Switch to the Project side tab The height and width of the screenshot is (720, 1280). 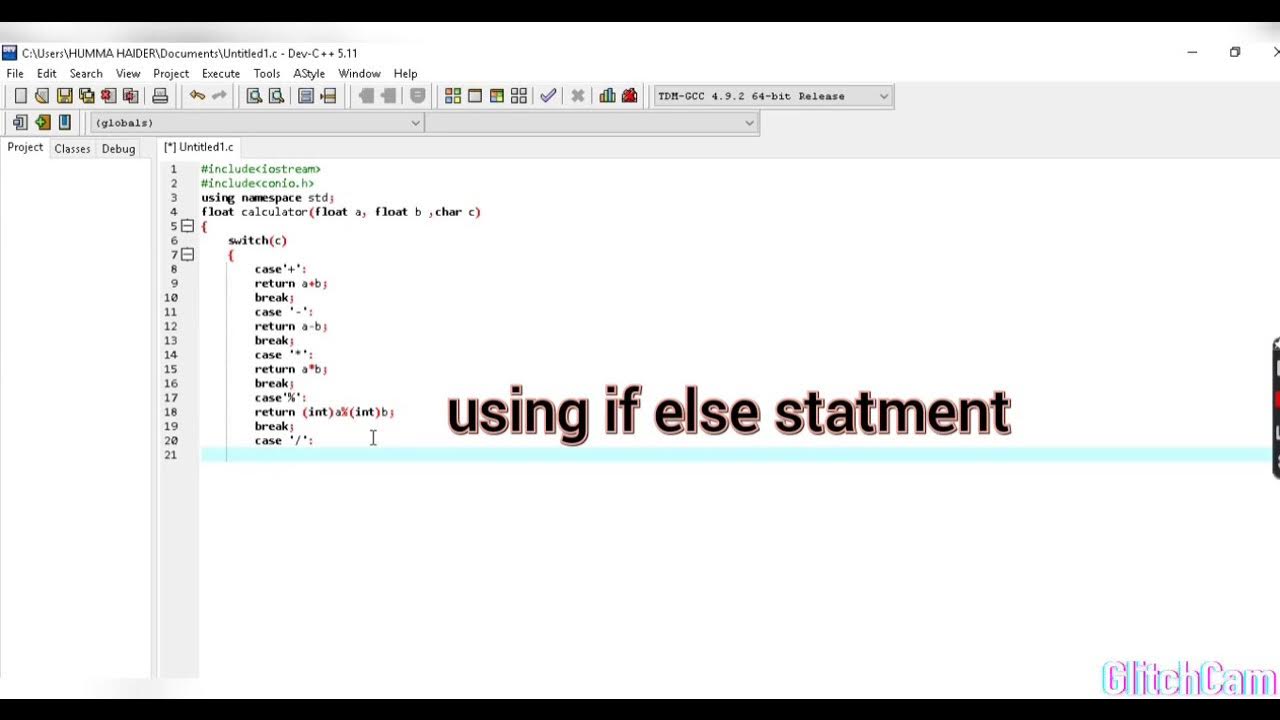coord(25,148)
